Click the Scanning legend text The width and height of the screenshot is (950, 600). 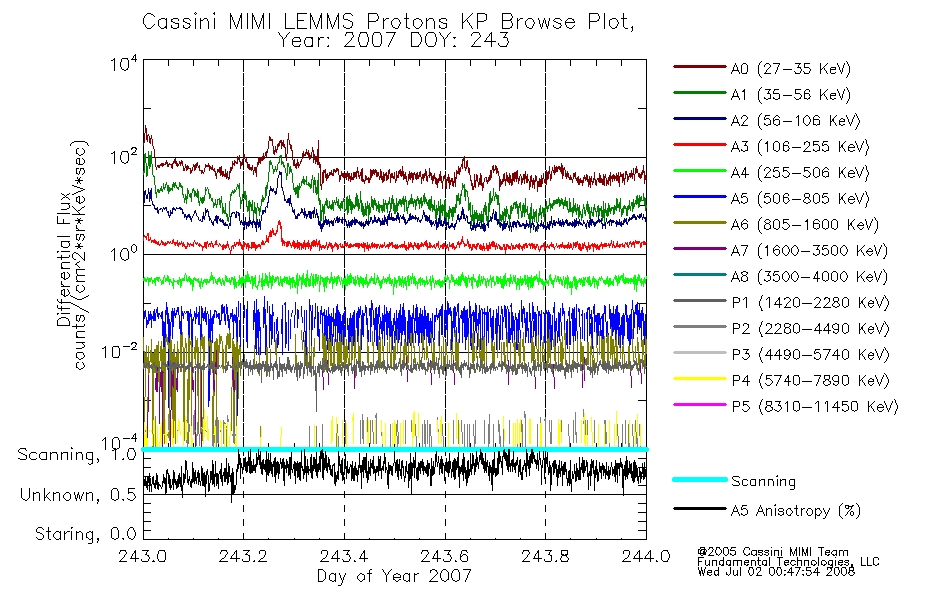[x=763, y=482]
